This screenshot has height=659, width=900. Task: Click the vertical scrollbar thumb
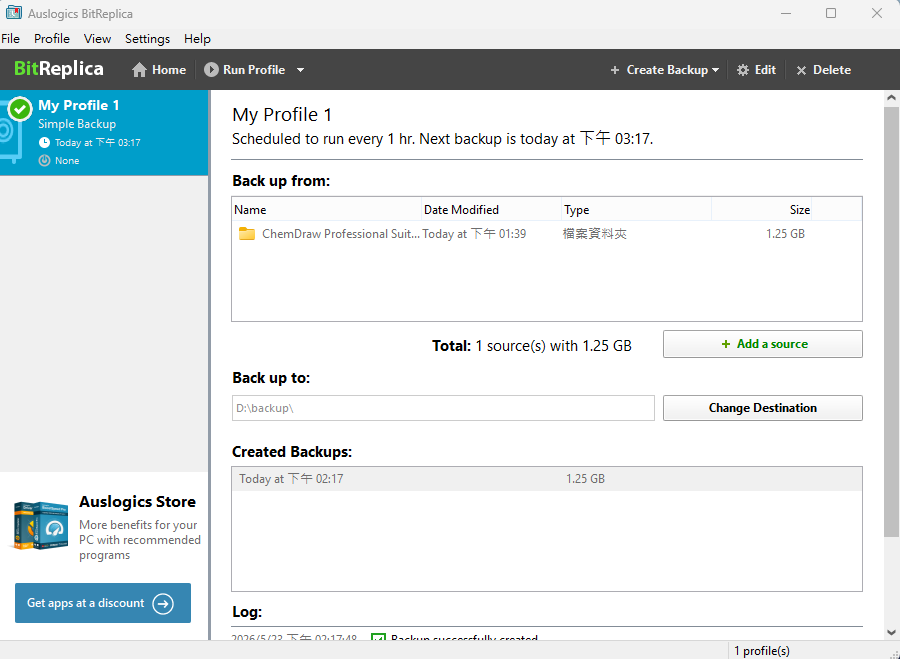[x=891, y=322]
